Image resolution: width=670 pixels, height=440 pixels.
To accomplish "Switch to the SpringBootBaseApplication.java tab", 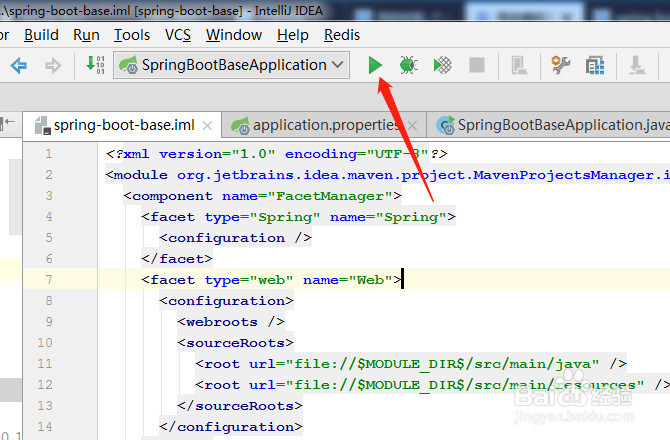I will (551, 125).
